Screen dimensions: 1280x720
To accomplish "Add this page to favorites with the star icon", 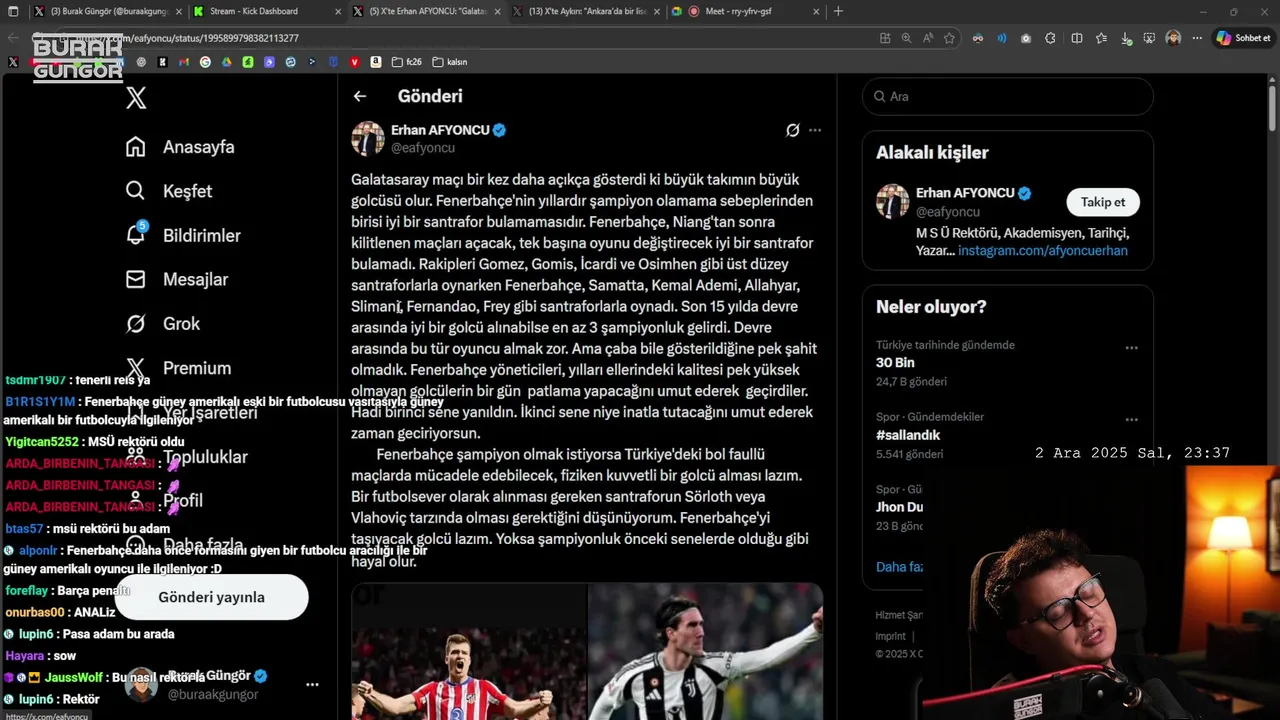I will [x=949, y=38].
